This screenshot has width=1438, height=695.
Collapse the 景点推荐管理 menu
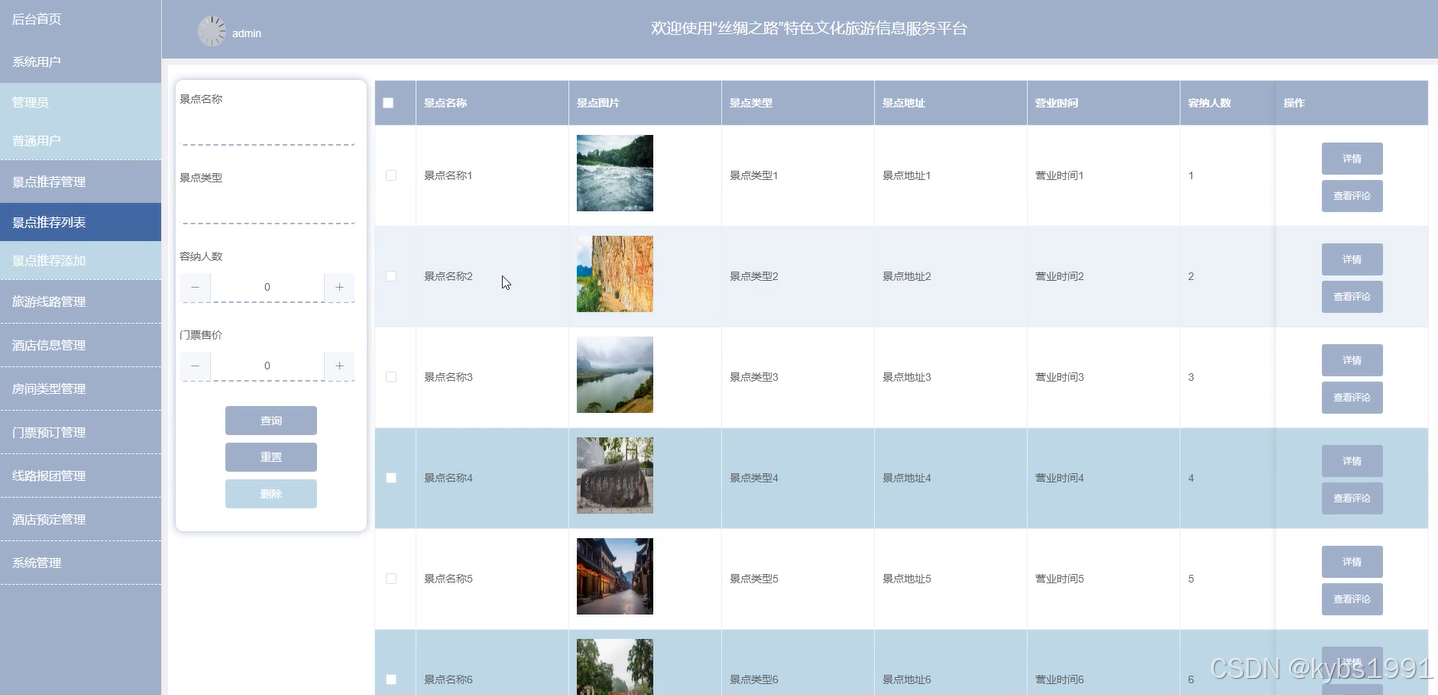pos(80,182)
